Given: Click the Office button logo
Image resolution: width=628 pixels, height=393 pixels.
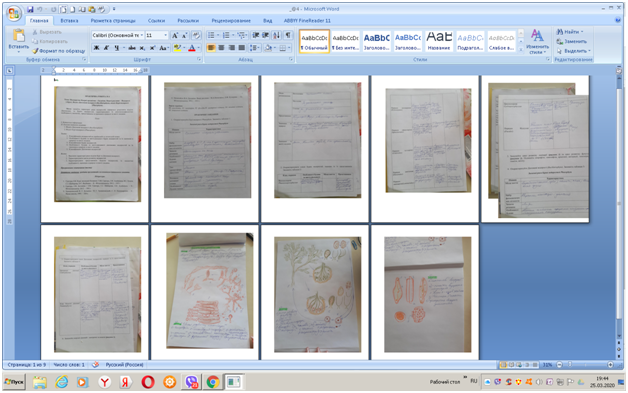Looking at the screenshot, I should 14,13.
